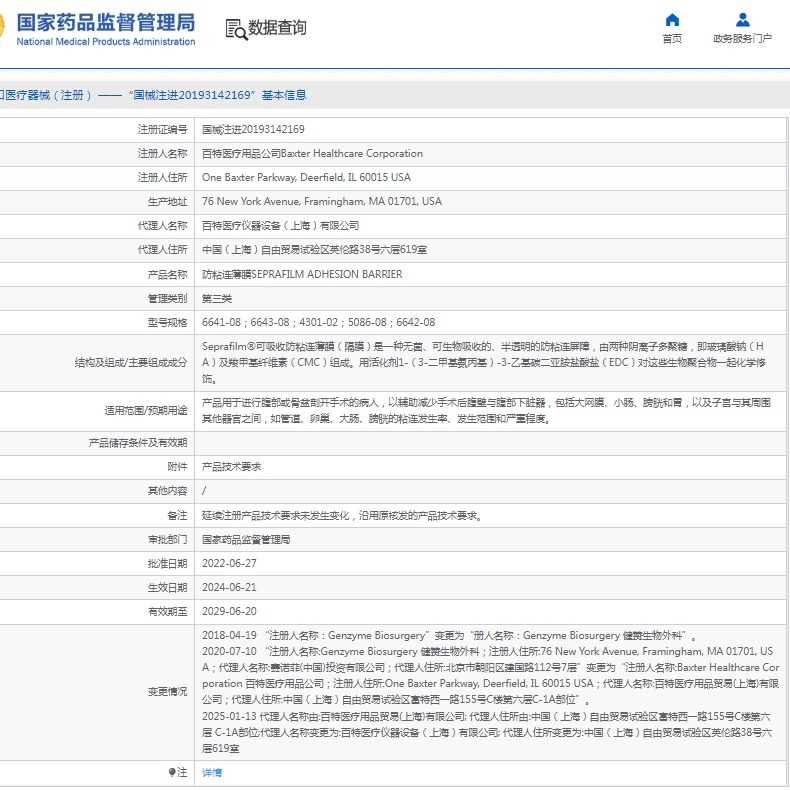Click One Baxter Parkway address value
Viewport: 790px width, 790px height.
[306, 177]
